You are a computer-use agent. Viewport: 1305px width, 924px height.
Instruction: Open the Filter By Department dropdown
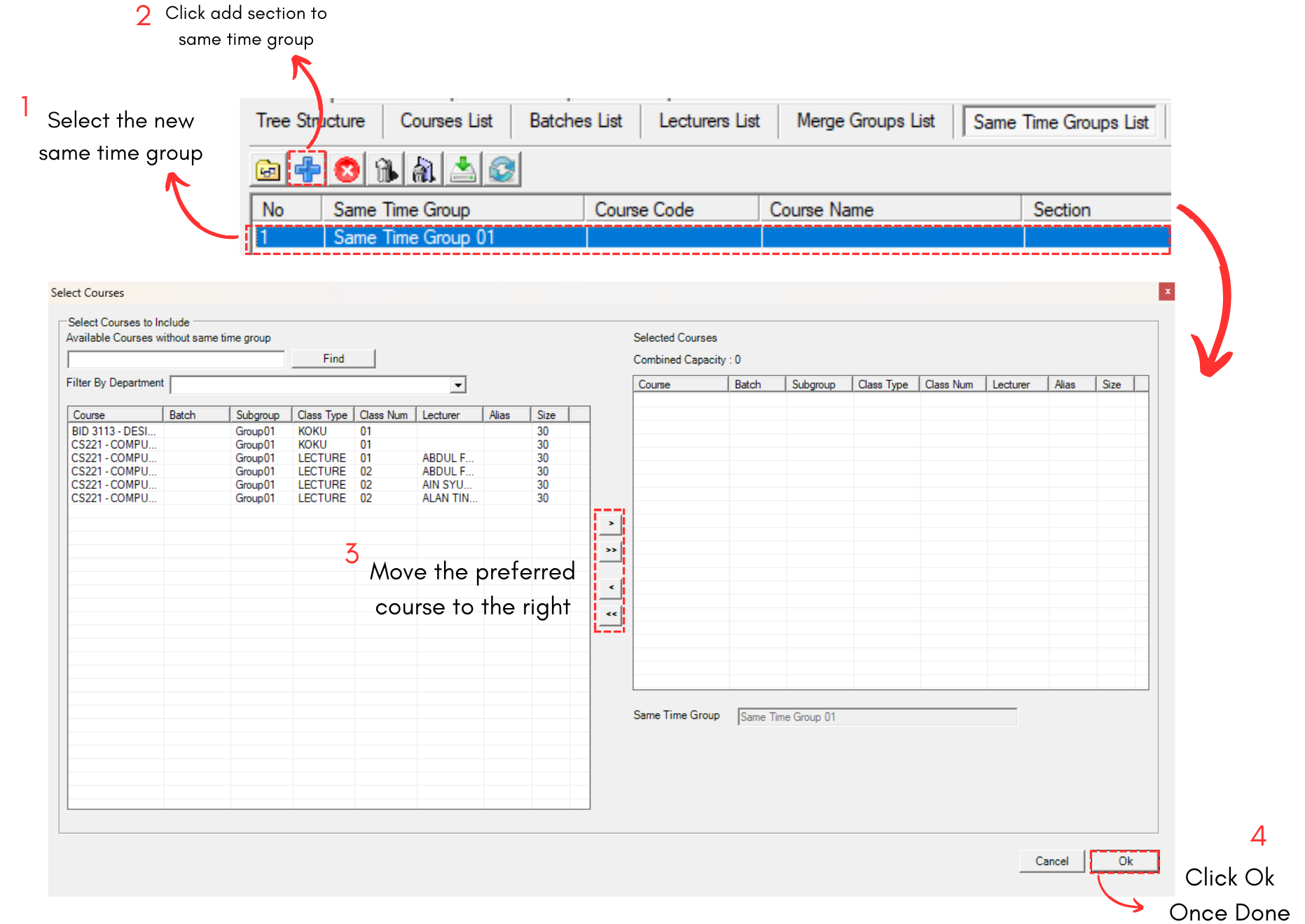point(457,385)
